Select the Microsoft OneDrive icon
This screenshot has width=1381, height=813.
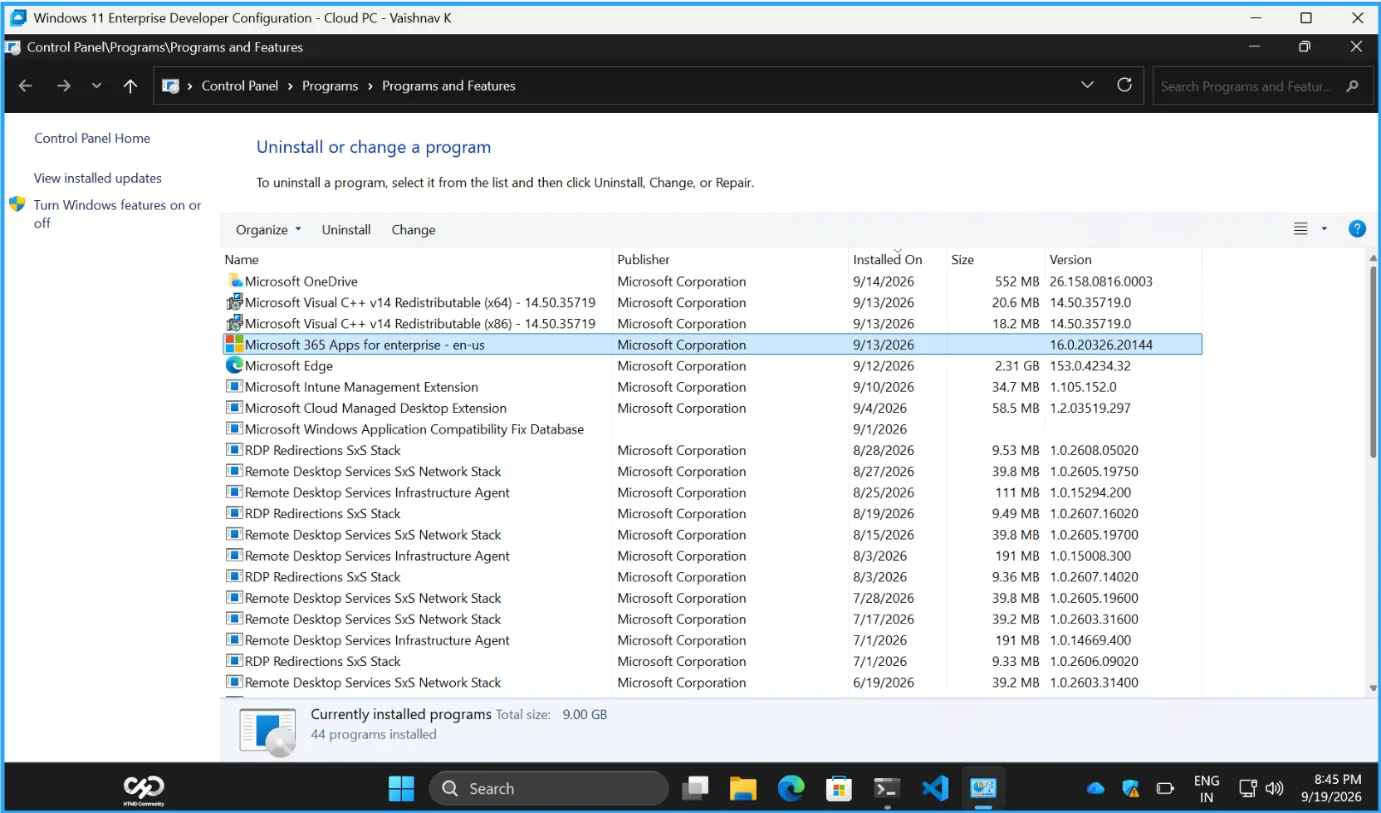point(235,281)
